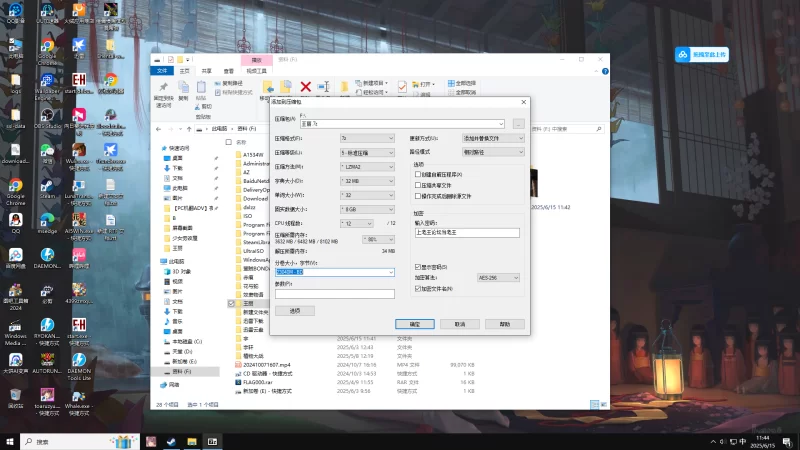Switch to details view icon in Explorer status bar
This screenshot has width=800, height=450.
(x=594, y=405)
